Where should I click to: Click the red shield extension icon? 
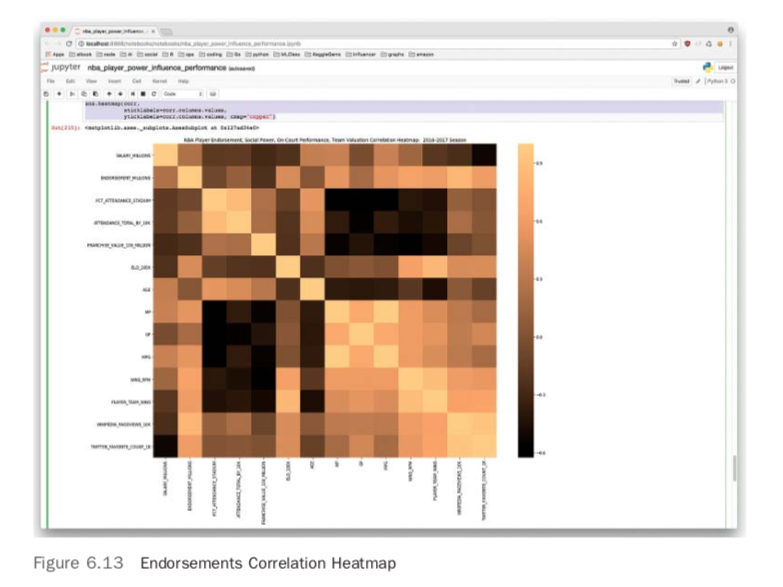coord(687,43)
